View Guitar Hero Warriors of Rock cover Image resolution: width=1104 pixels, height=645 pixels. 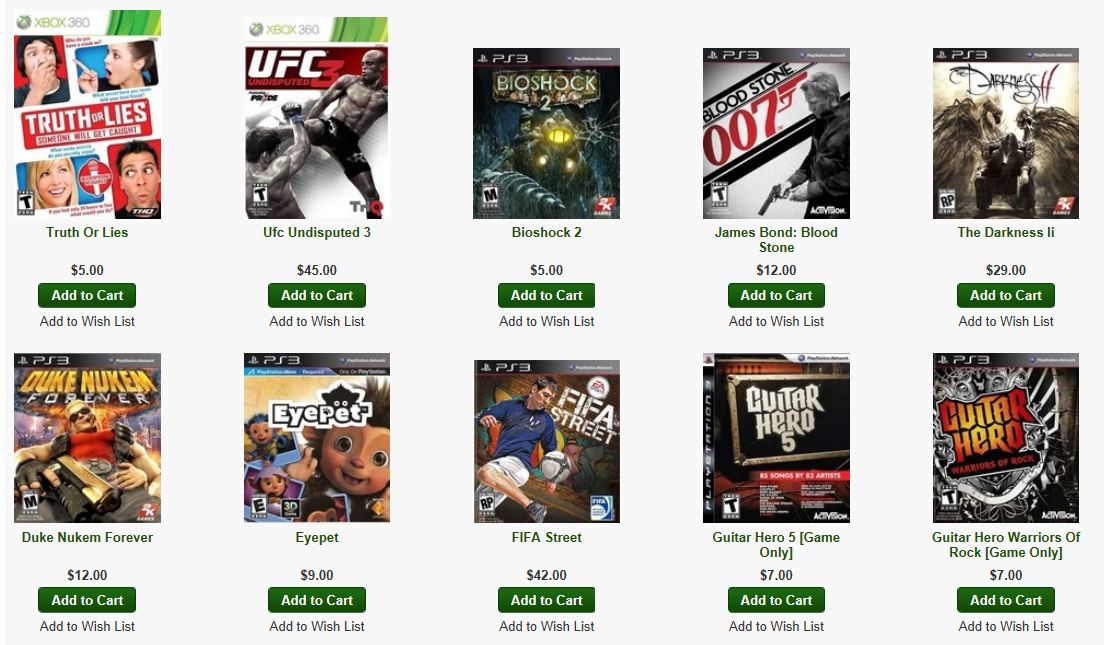pos(1005,438)
